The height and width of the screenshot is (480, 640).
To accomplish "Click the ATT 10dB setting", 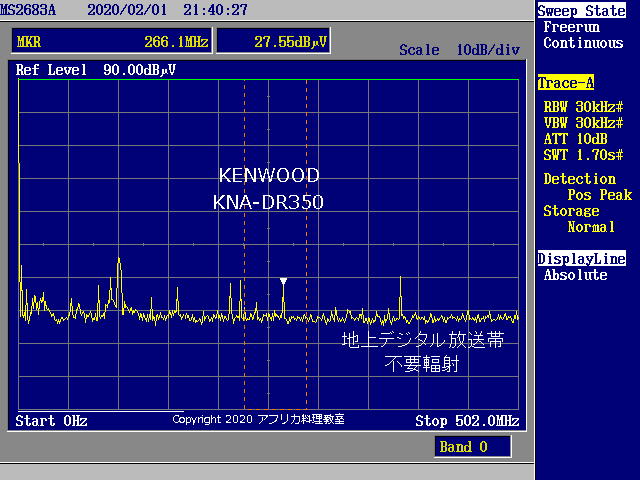I will coord(576,139).
